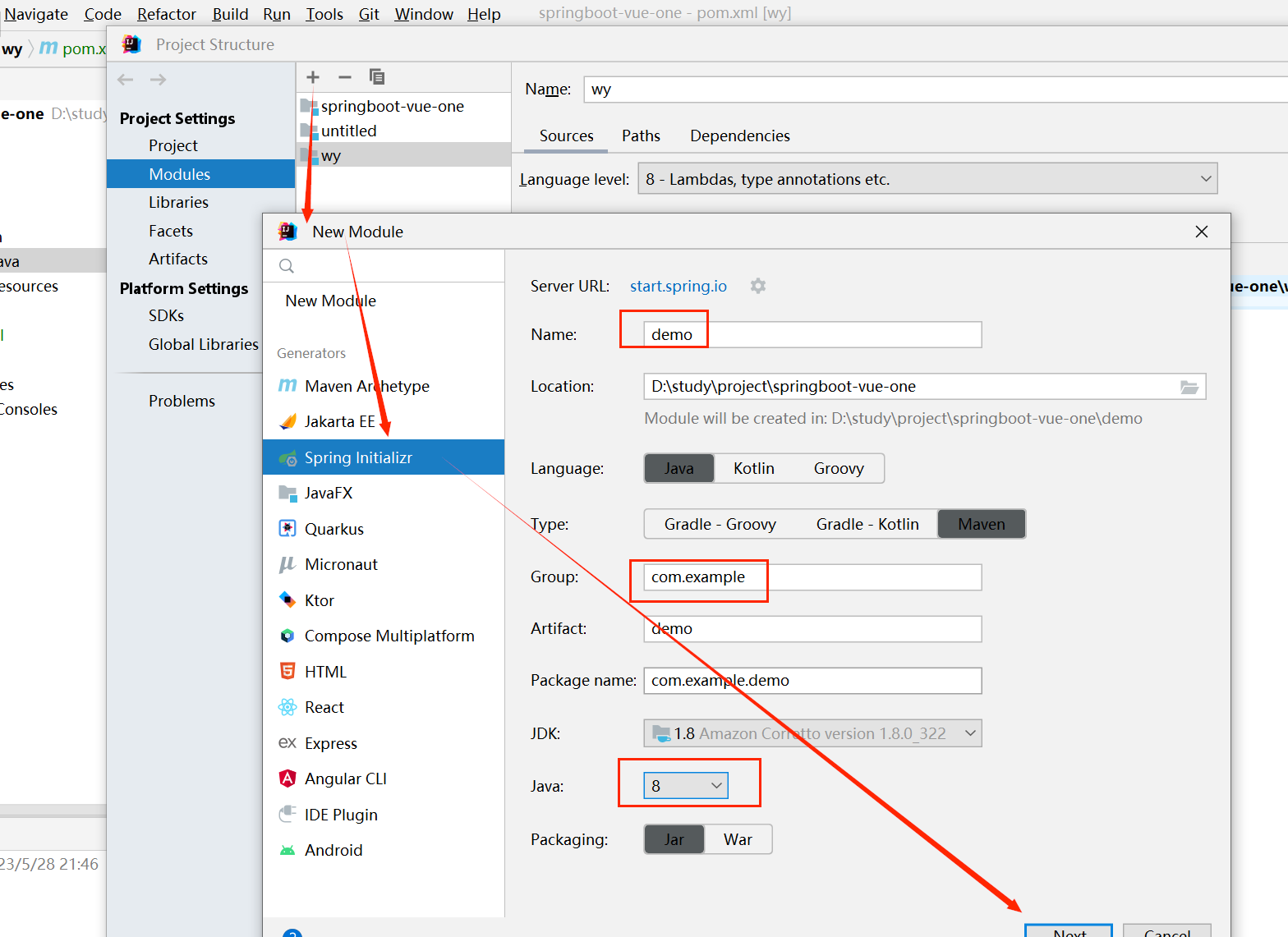Click the browse folder icon in Location
1288x937 pixels.
click(1189, 387)
